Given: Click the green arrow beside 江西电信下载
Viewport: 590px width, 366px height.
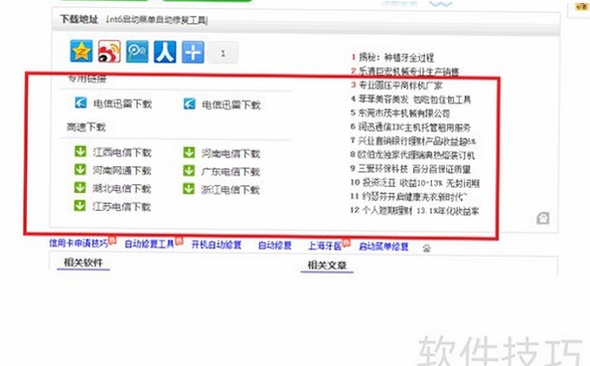Looking at the screenshot, I should point(80,151).
